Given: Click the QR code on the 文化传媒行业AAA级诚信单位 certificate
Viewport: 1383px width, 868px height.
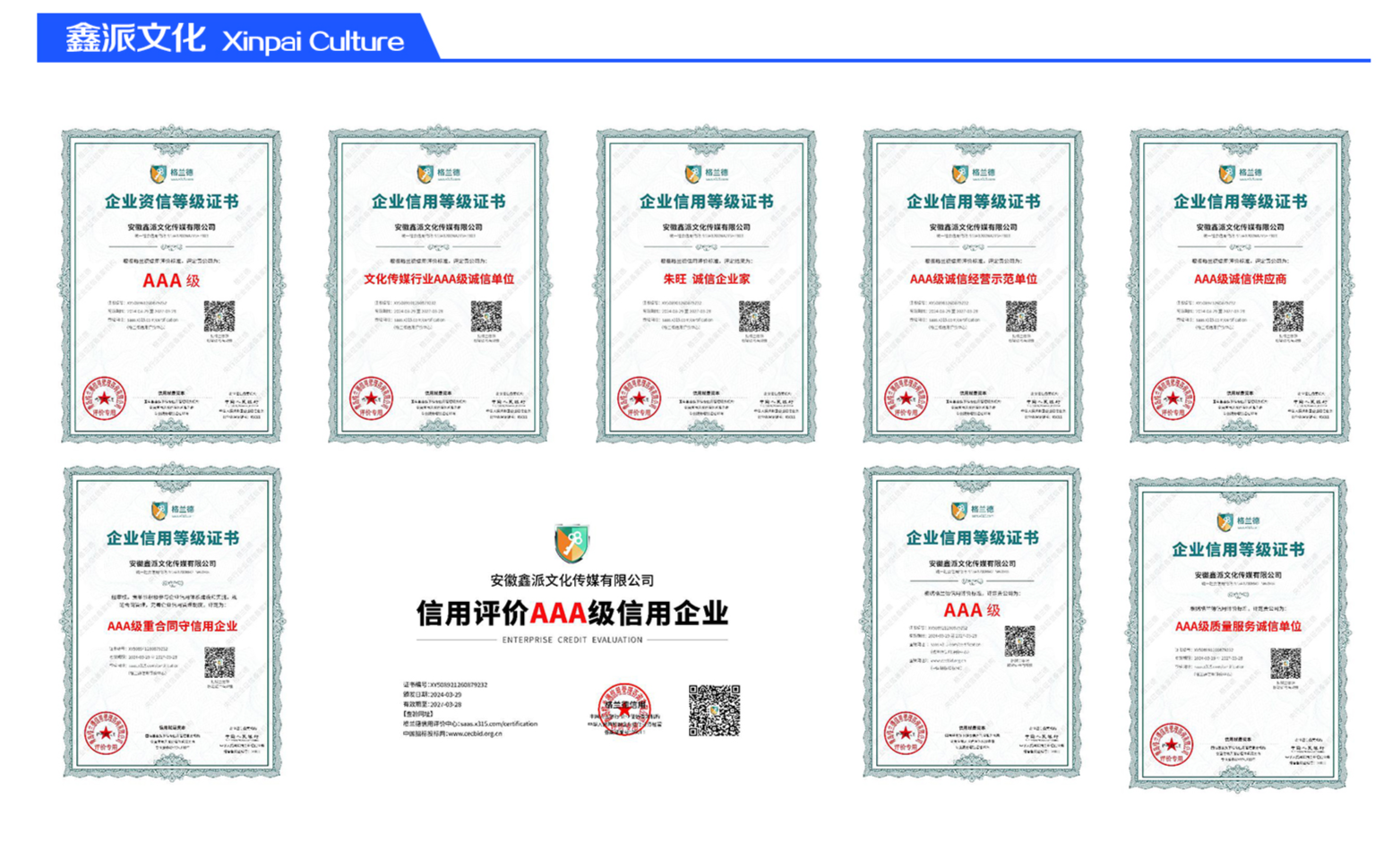Looking at the screenshot, I should point(486,316).
